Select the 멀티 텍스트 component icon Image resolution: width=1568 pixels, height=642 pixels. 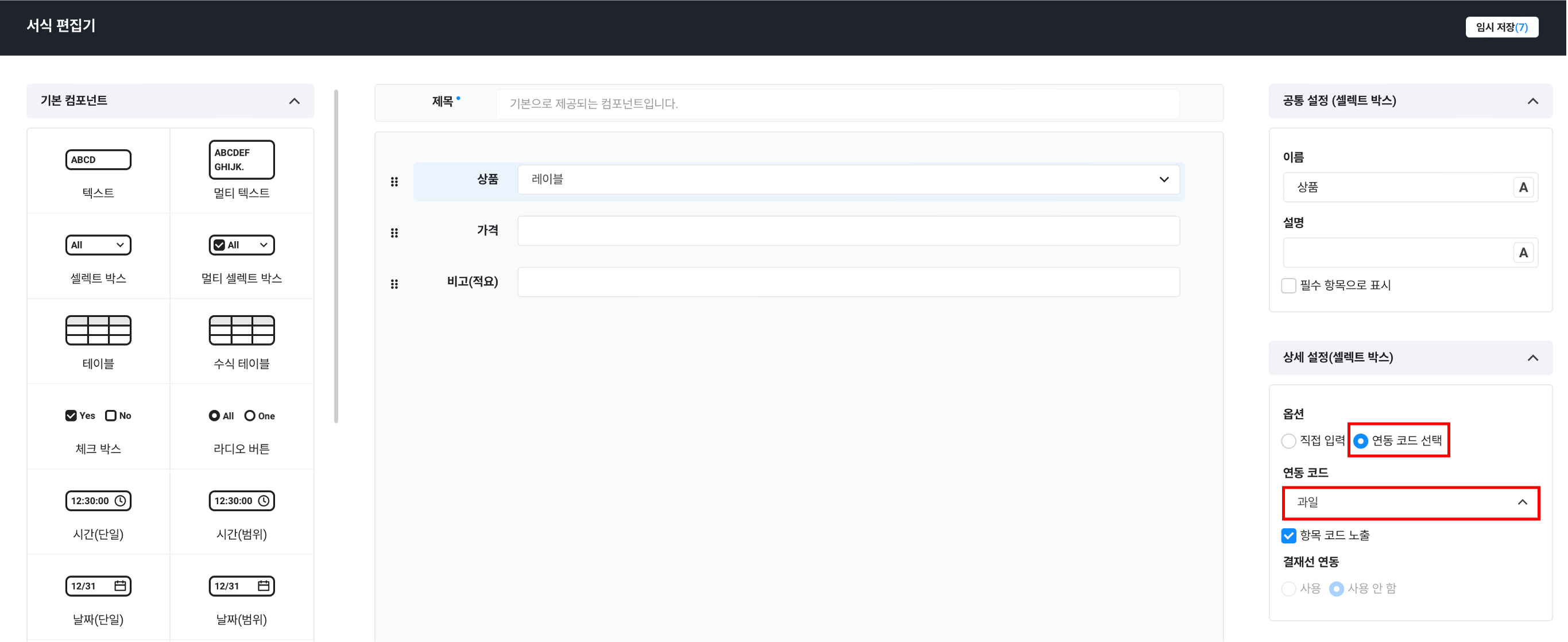(x=241, y=160)
